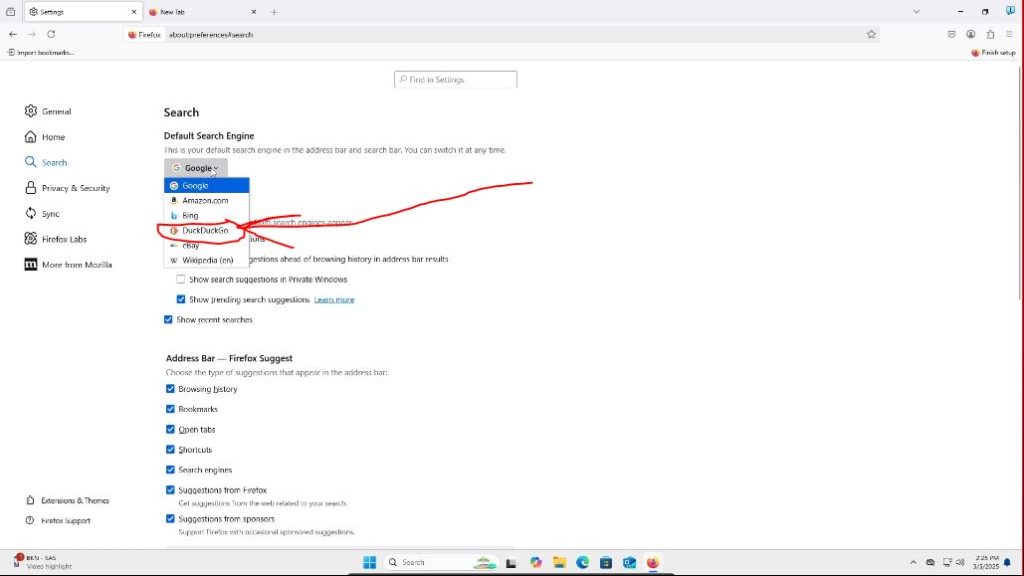The width and height of the screenshot is (1024, 576).
Task: Launch Copilot from the taskbar
Action: click(x=536, y=562)
